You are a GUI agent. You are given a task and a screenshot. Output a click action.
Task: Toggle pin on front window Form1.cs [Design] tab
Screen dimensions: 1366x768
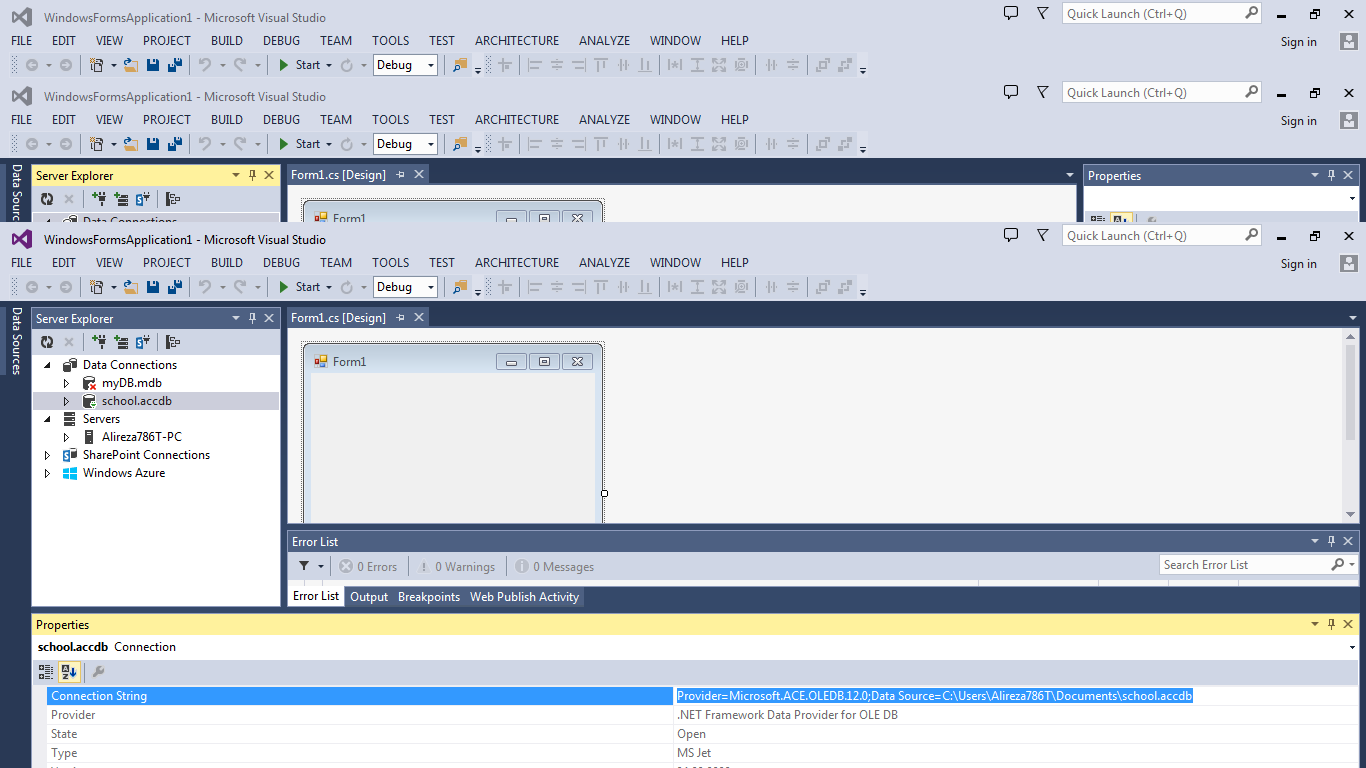point(401,317)
